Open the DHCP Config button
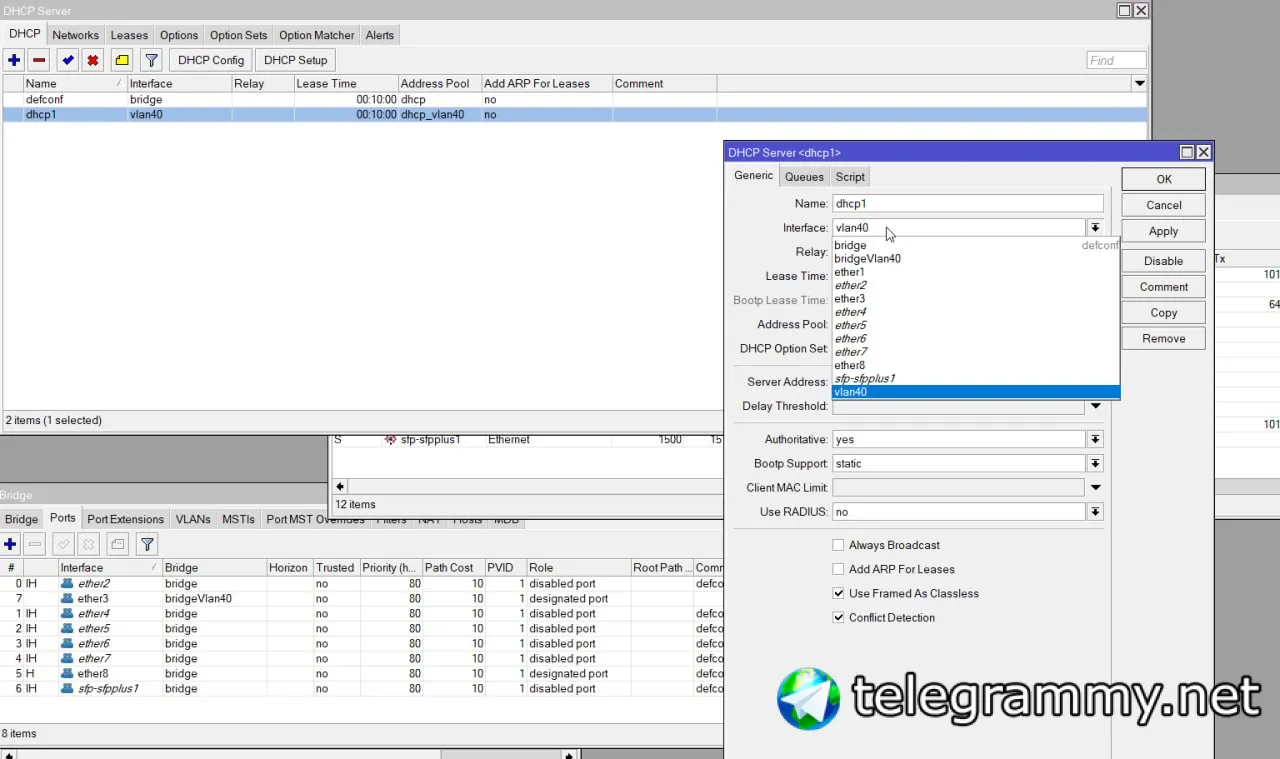 pyautogui.click(x=211, y=60)
